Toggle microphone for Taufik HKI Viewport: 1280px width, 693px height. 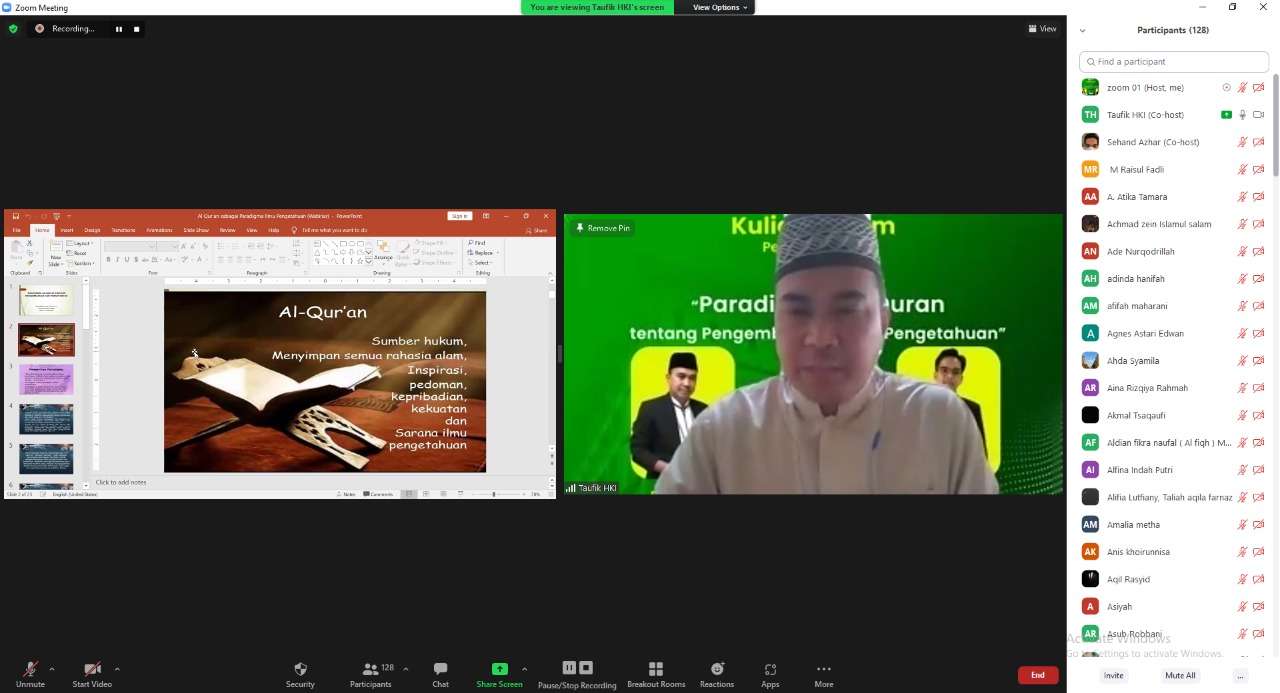(1243, 115)
